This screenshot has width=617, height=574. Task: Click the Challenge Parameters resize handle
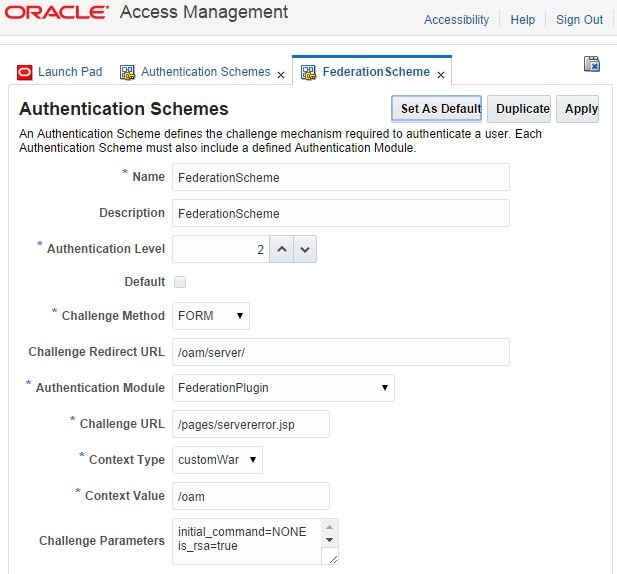tap(333, 559)
